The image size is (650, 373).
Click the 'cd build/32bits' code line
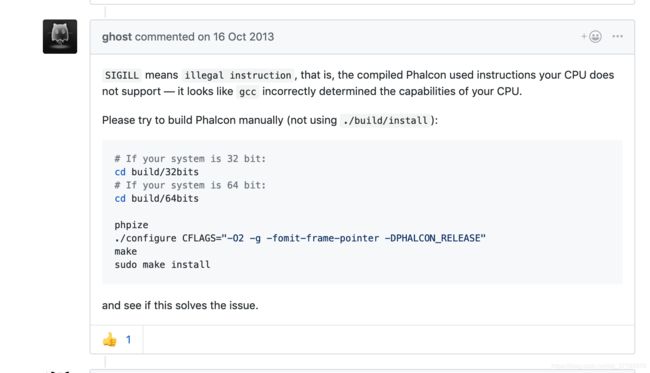tap(157, 172)
